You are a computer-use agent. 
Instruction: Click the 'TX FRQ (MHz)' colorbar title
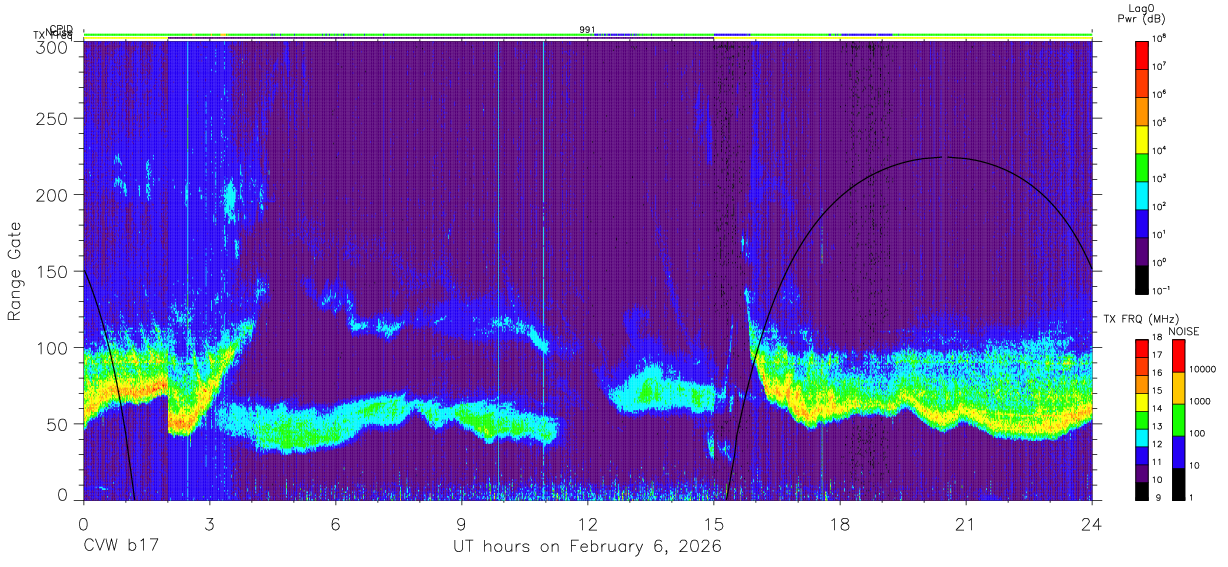point(1141,318)
